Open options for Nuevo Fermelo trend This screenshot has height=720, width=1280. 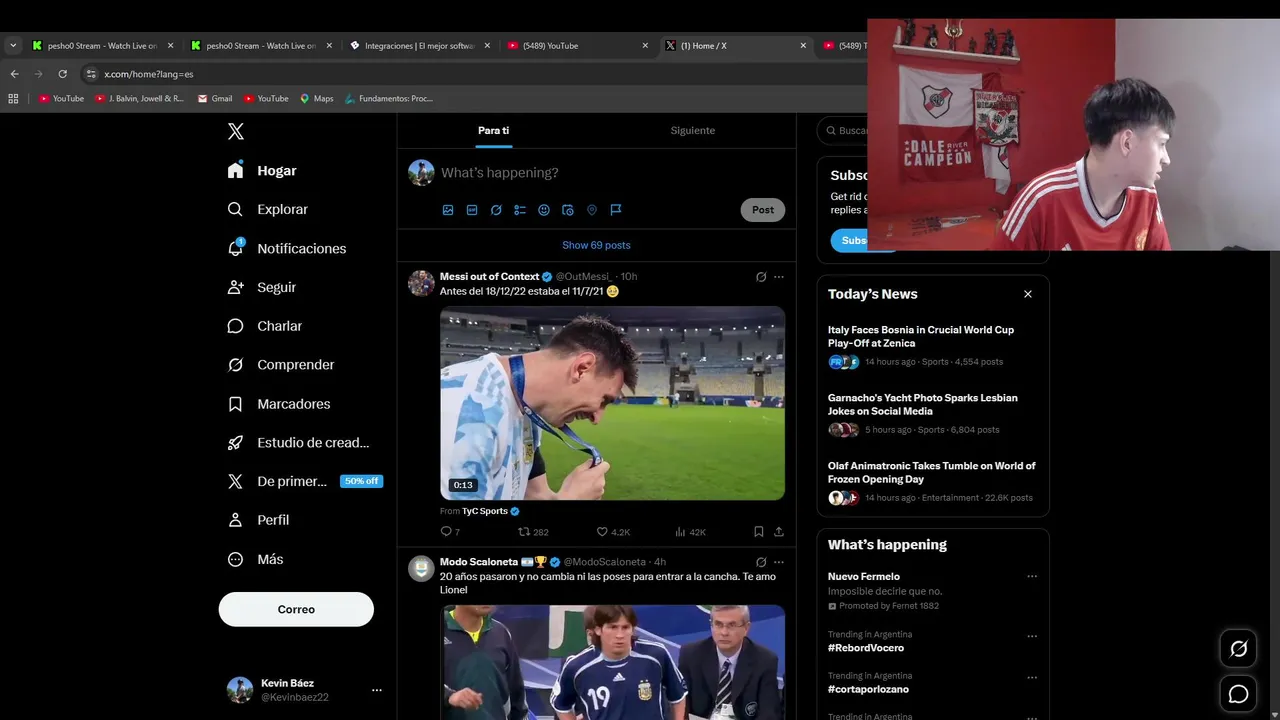pyautogui.click(x=1032, y=576)
